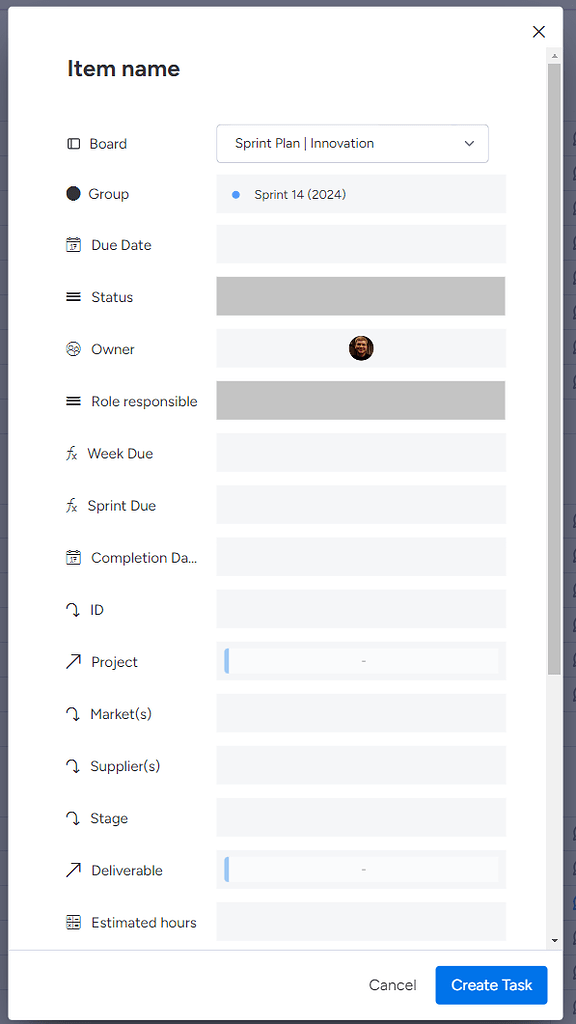This screenshot has height=1024, width=576.
Task: Click the Board column icon
Action: click(x=73, y=143)
